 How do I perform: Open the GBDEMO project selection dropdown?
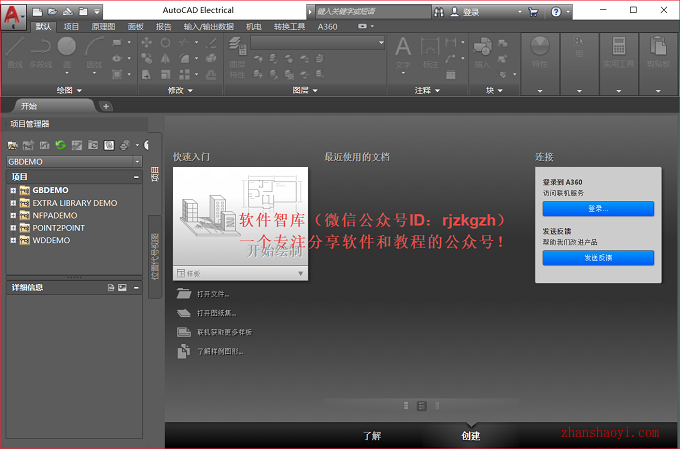click(x=137, y=162)
